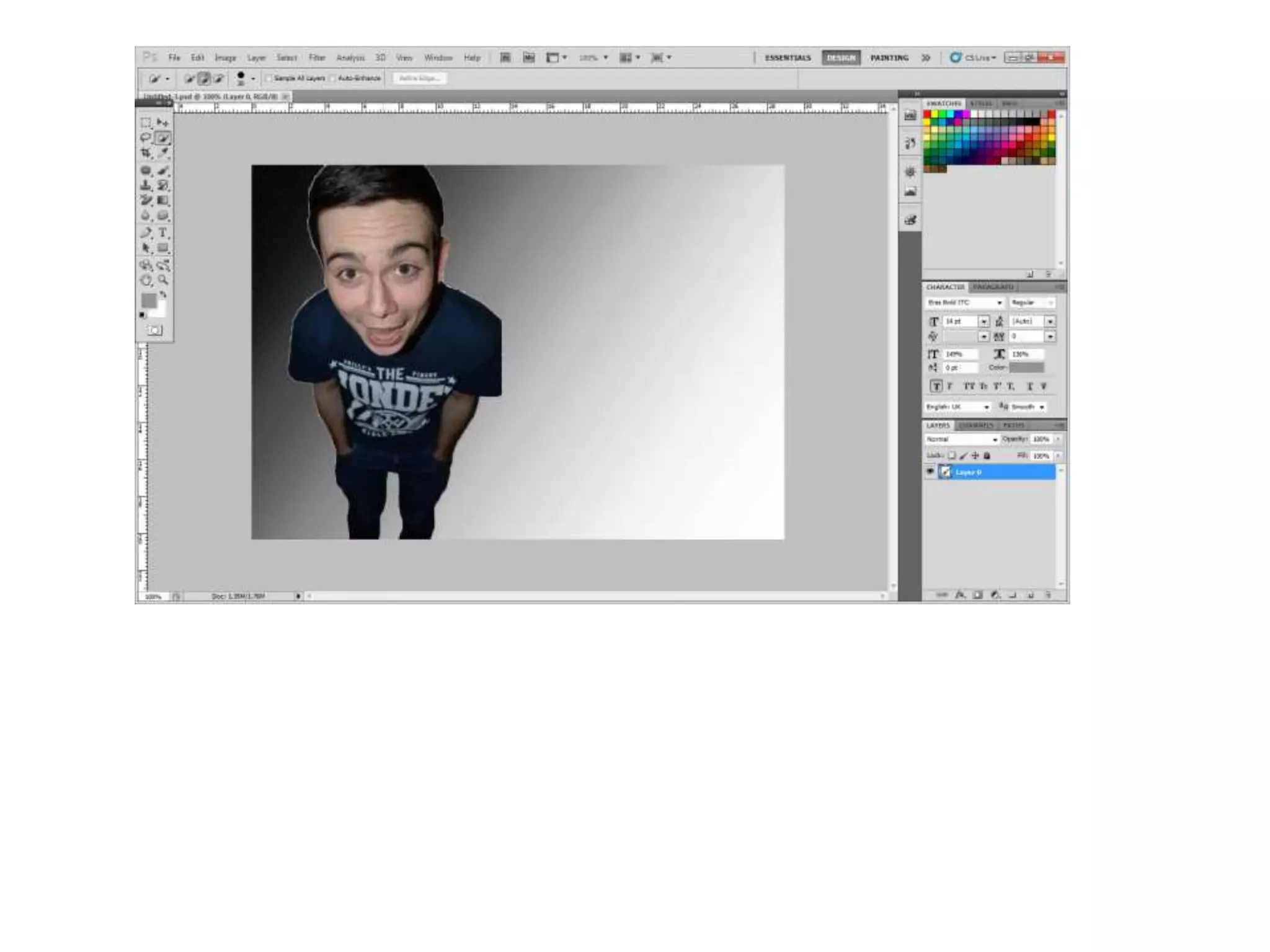Select the Rectangular Marquee tool

(x=146, y=123)
